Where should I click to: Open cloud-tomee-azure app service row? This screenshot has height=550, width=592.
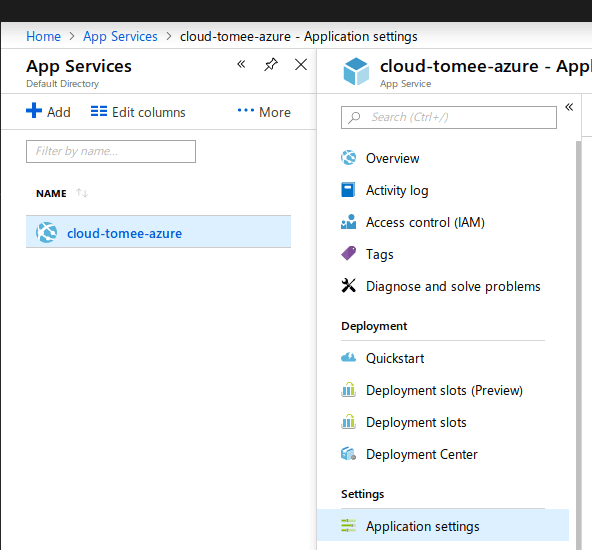pyautogui.click(x=159, y=231)
